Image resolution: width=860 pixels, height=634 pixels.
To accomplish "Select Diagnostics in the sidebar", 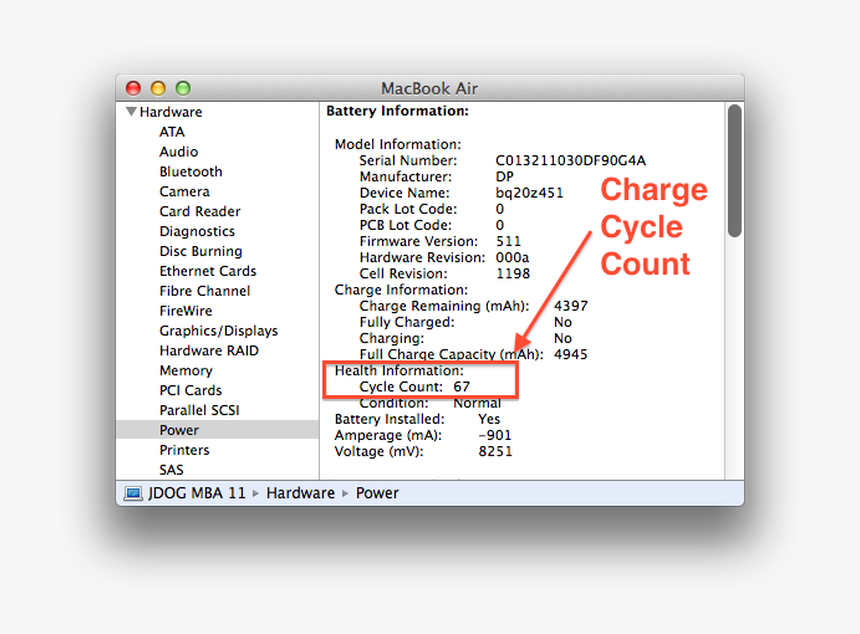I will (197, 231).
